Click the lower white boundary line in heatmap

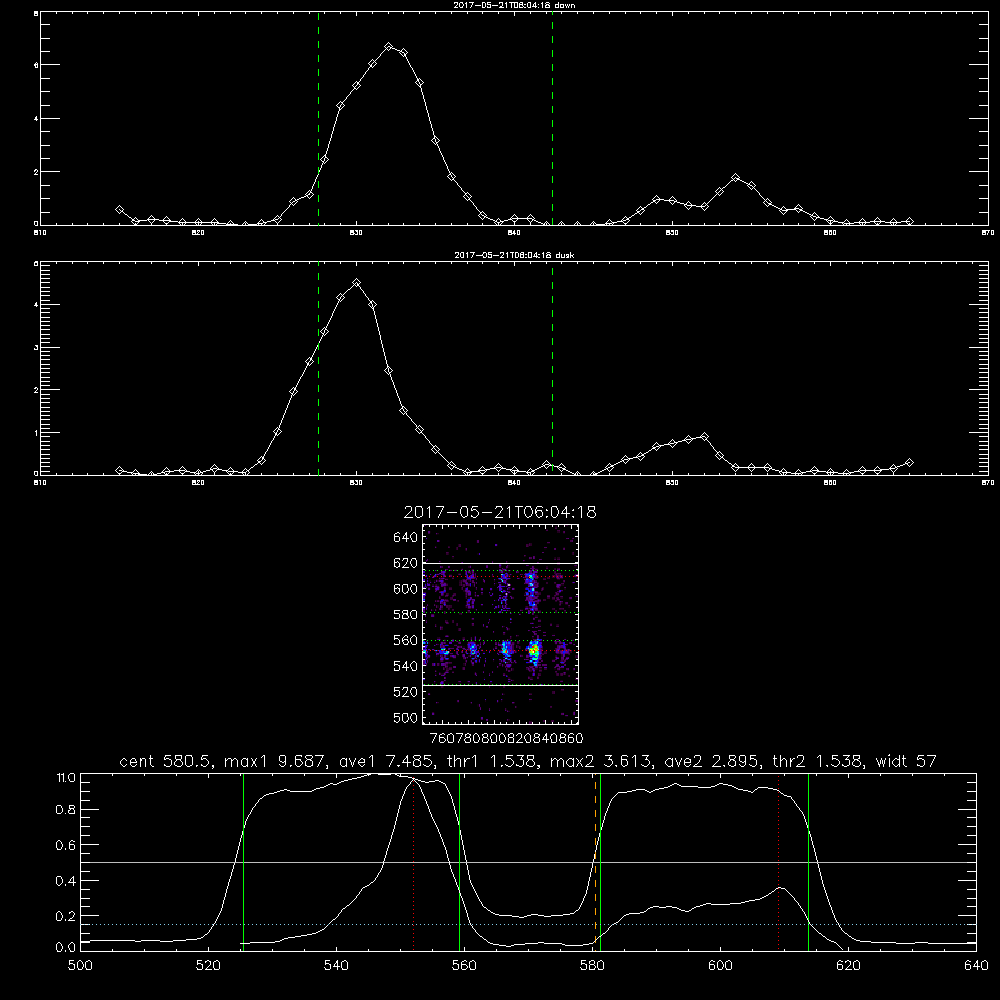tap(501, 685)
